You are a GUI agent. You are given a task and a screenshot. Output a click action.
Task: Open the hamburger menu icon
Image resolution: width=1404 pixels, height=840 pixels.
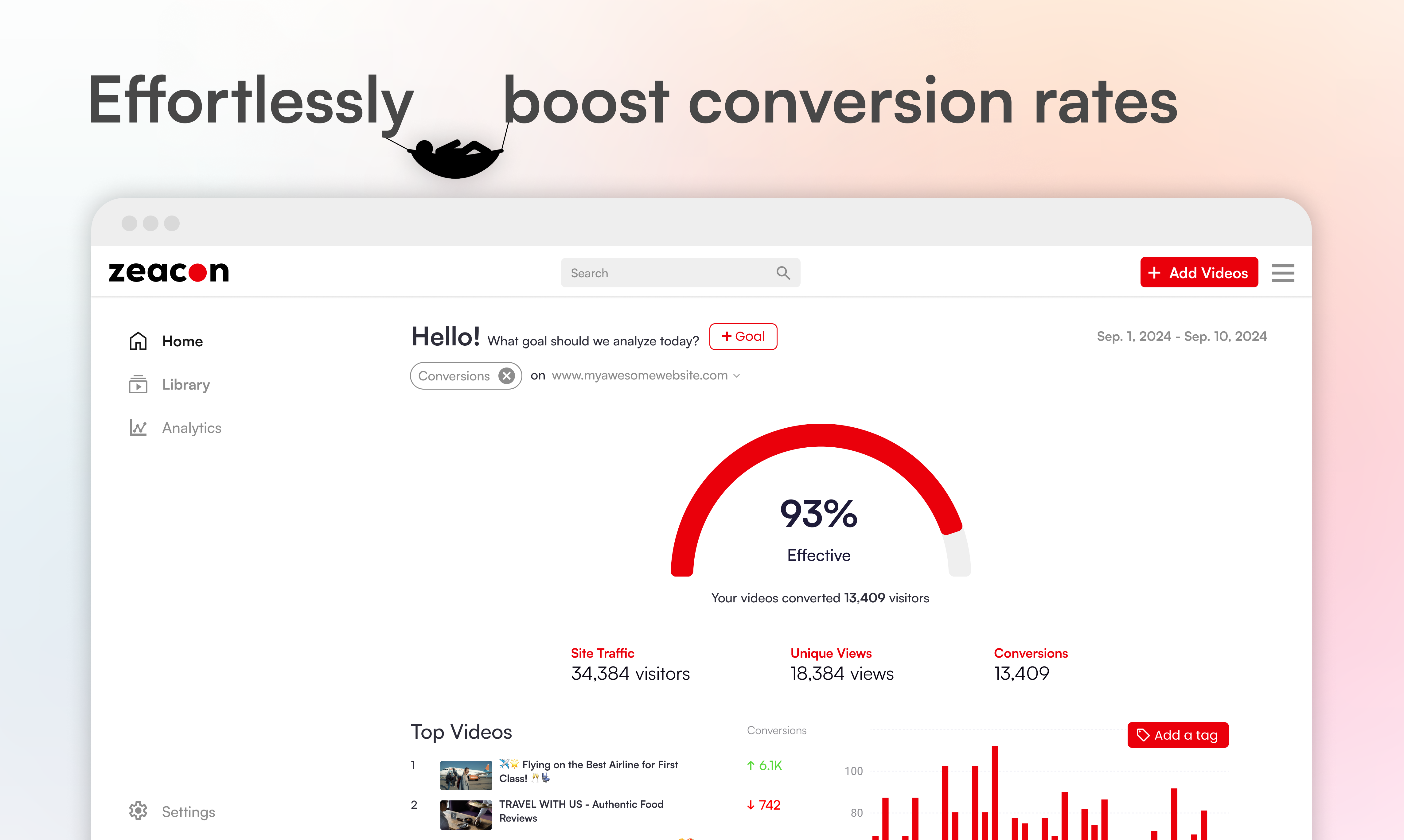click(1282, 273)
